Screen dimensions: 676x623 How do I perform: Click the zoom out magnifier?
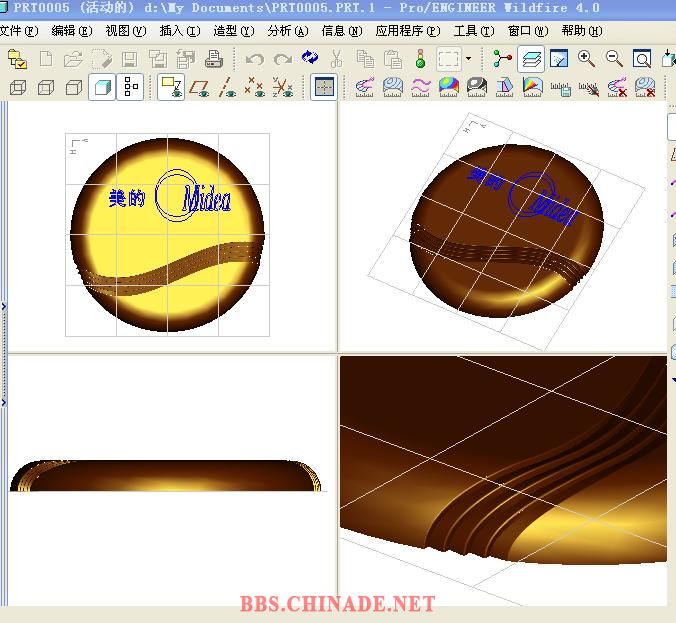pyautogui.click(x=614, y=59)
